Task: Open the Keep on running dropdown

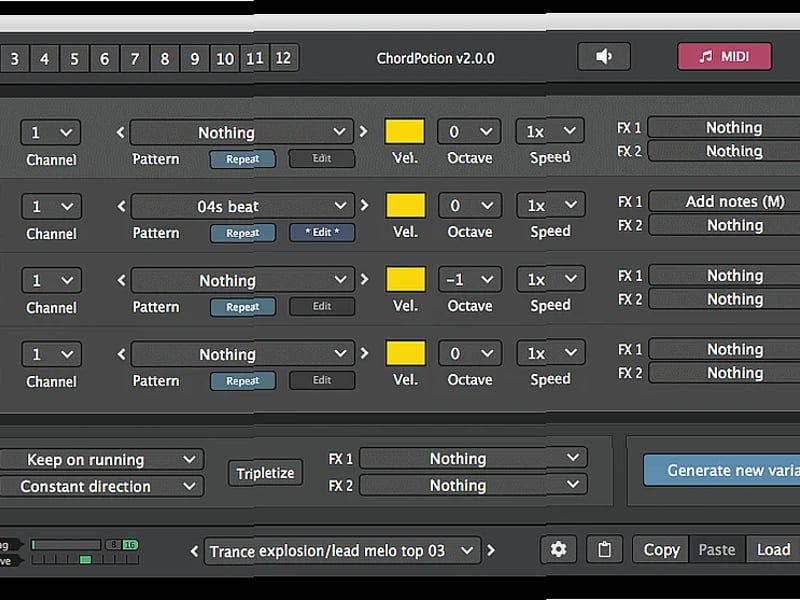Action: pyautogui.click(x=103, y=459)
